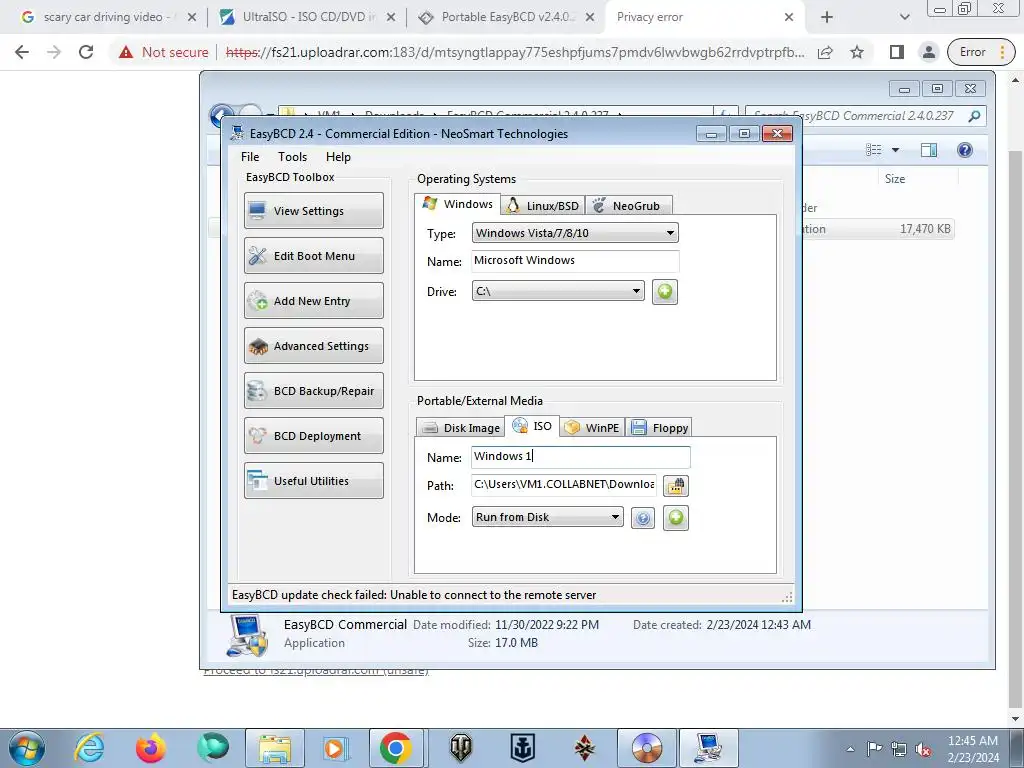
Task: Open Advanced Settings in EasyBCD
Action: [313, 345]
